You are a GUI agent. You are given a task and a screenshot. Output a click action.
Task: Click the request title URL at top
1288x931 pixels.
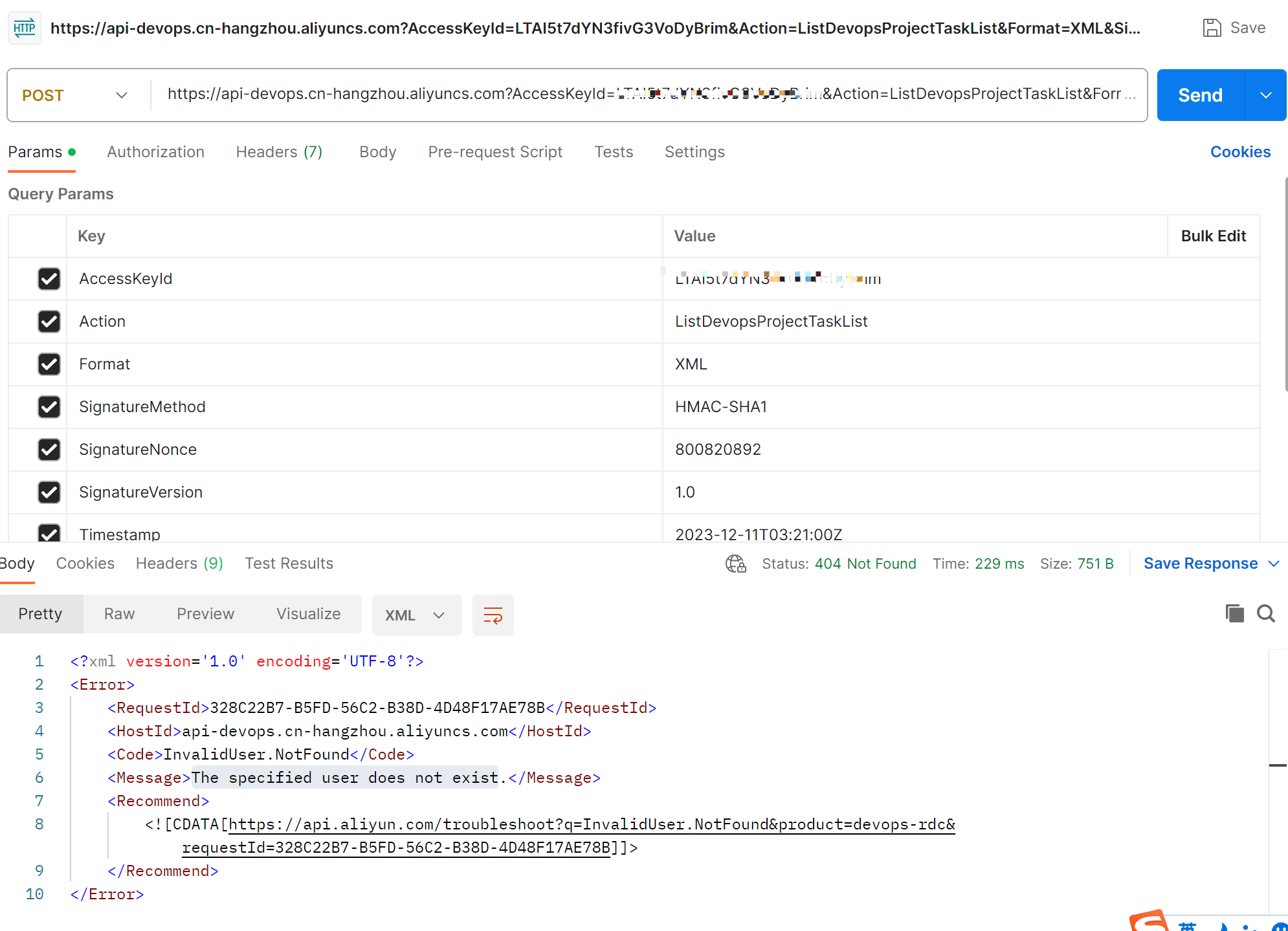click(x=595, y=28)
